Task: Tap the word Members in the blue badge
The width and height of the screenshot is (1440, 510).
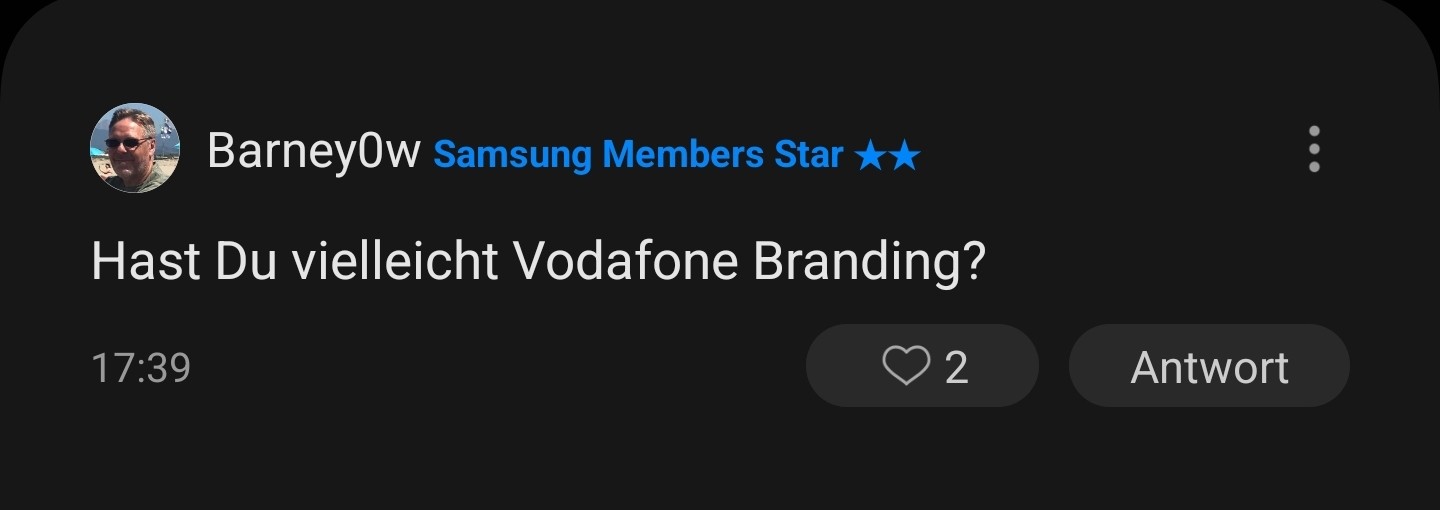Action: click(683, 155)
